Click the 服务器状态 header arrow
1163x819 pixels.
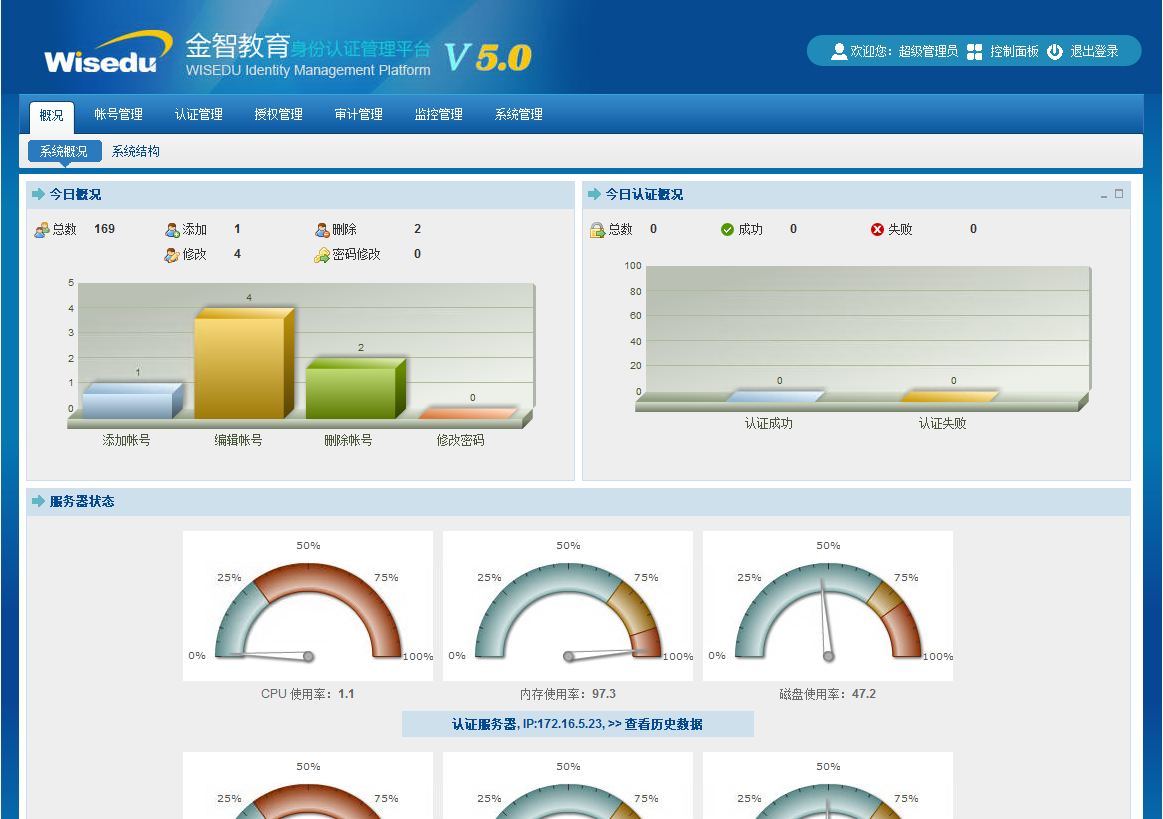[38, 501]
